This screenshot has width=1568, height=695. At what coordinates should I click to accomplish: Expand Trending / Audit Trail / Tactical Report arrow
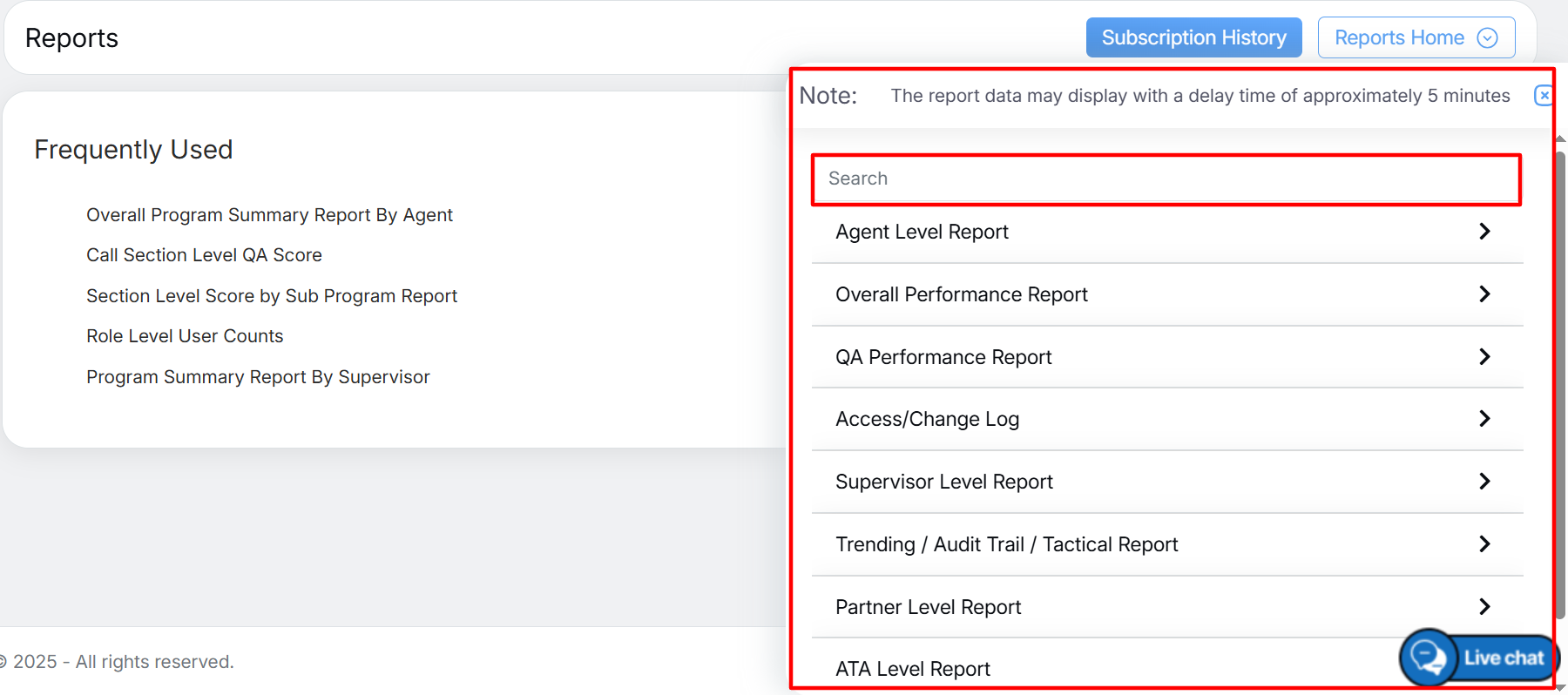(x=1484, y=544)
